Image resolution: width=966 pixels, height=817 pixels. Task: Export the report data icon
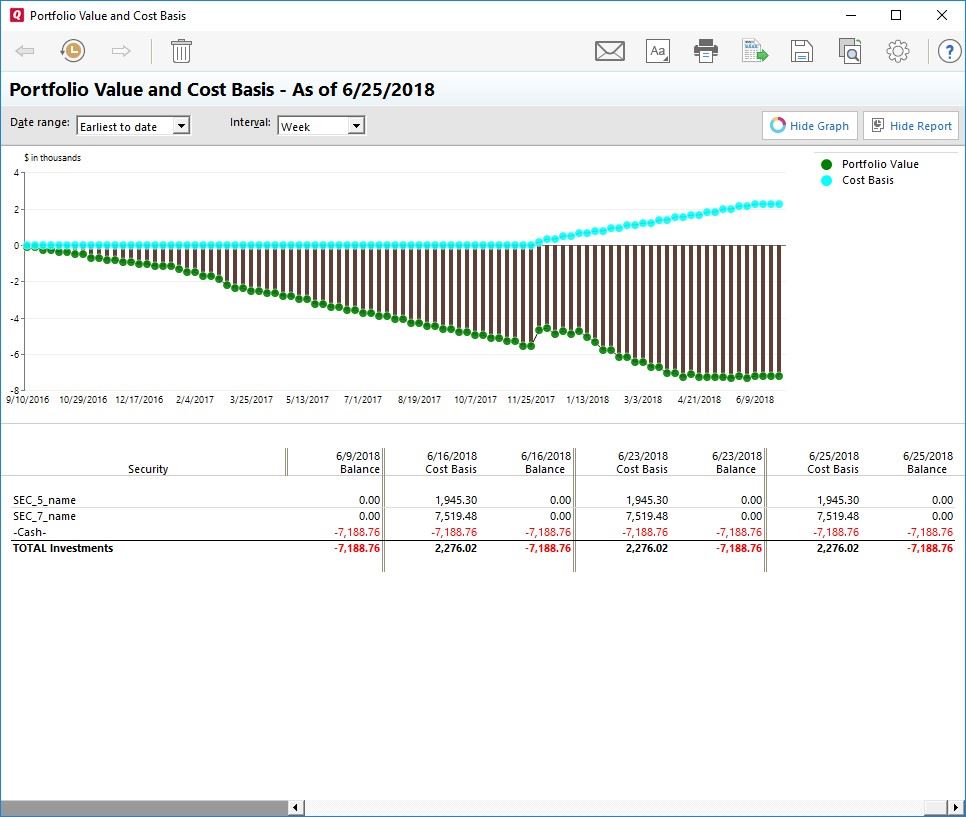point(754,51)
